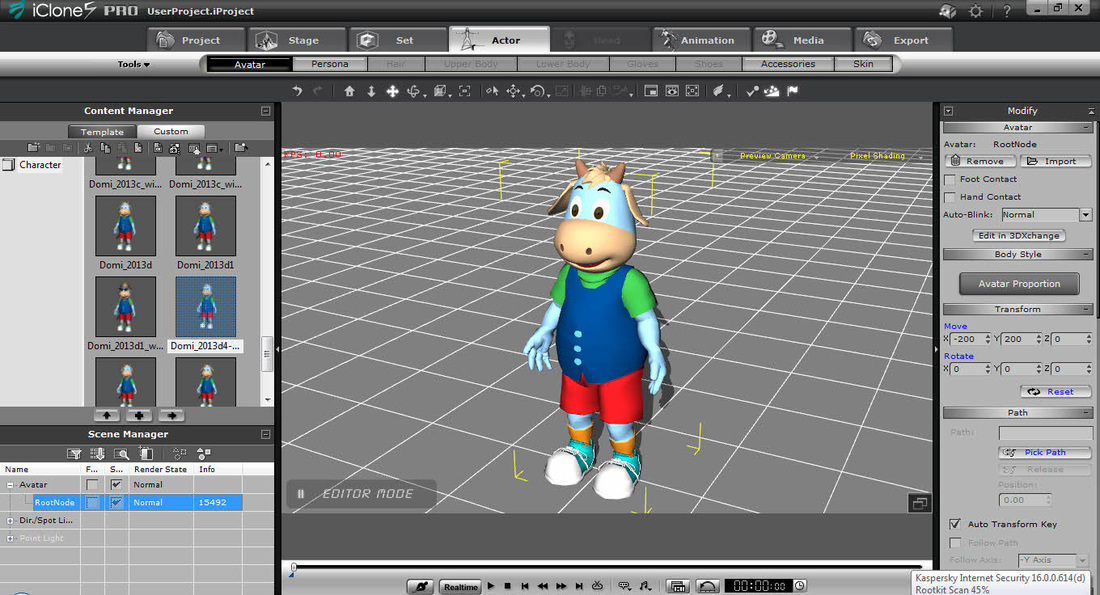Image resolution: width=1100 pixels, height=595 pixels.
Task: Click the wing-shaped toolbar icon
Action: tap(718, 91)
